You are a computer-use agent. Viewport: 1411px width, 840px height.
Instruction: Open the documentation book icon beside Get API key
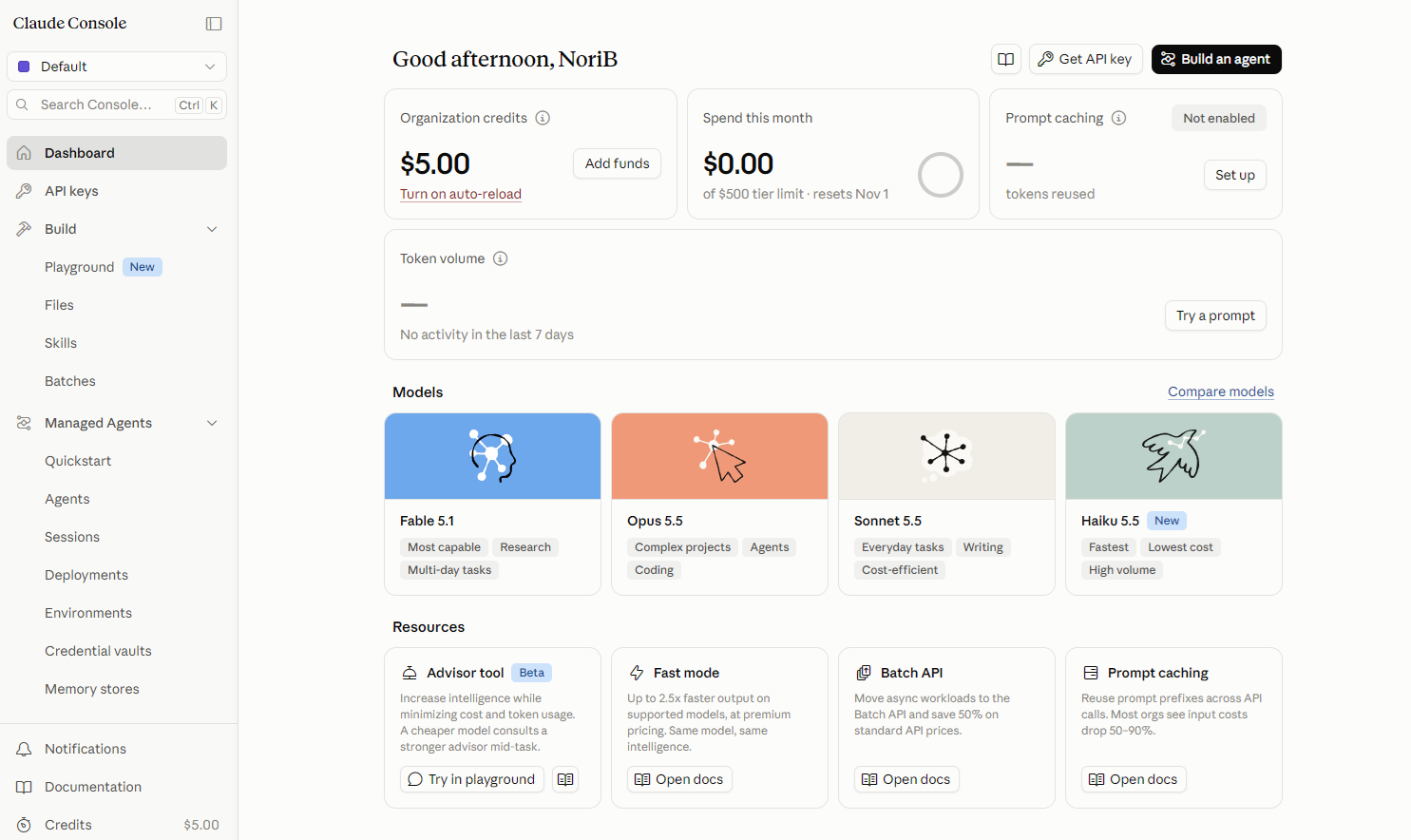coord(1005,59)
